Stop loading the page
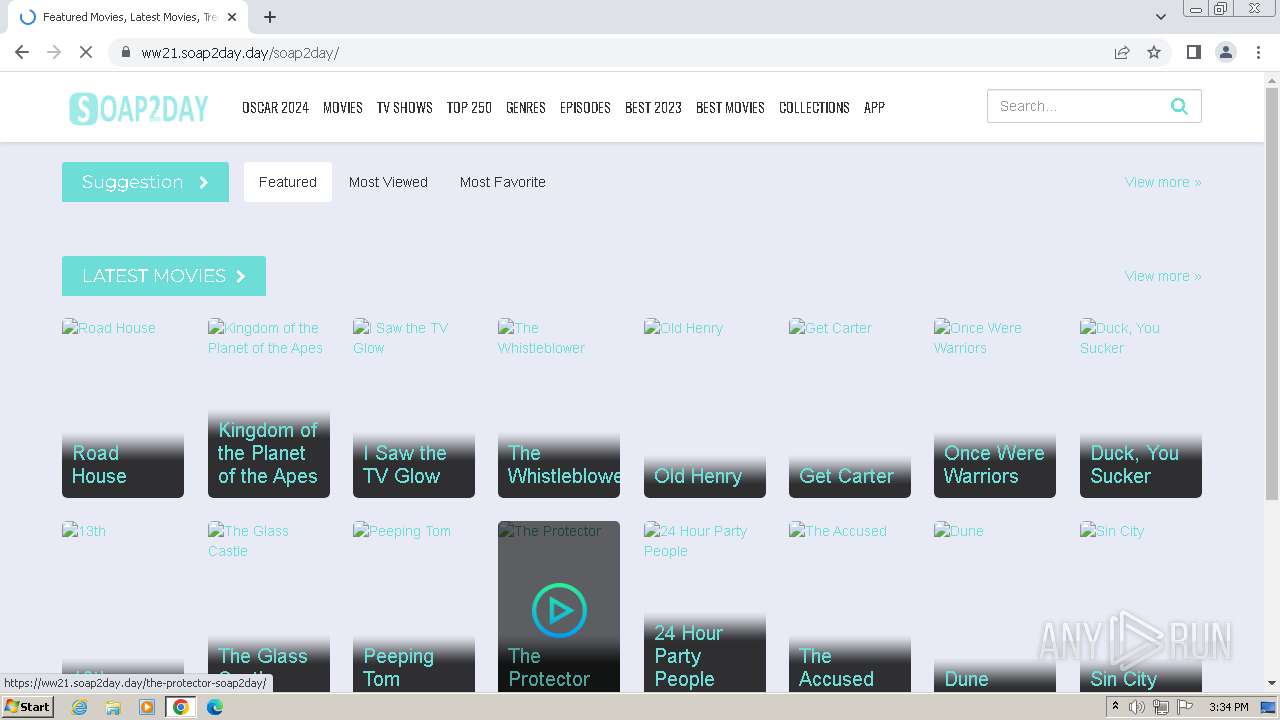This screenshot has height=720, width=1280. pyautogui.click(x=86, y=52)
